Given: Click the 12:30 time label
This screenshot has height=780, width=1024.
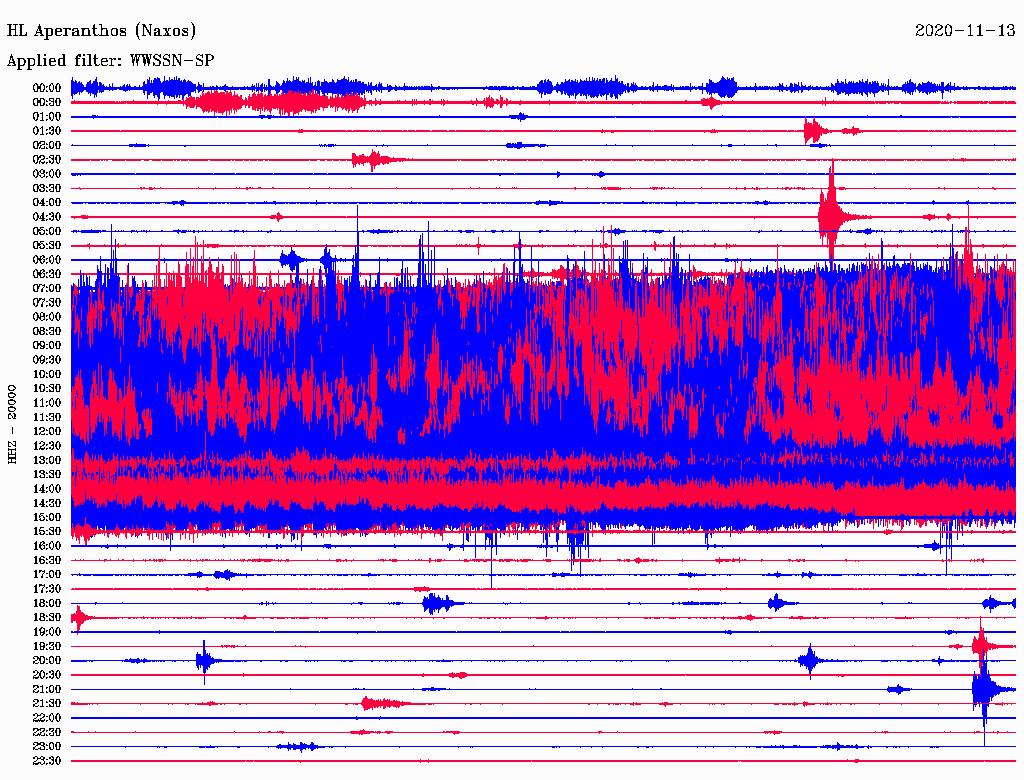Looking at the screenshot, I should (x=47, y=446).
